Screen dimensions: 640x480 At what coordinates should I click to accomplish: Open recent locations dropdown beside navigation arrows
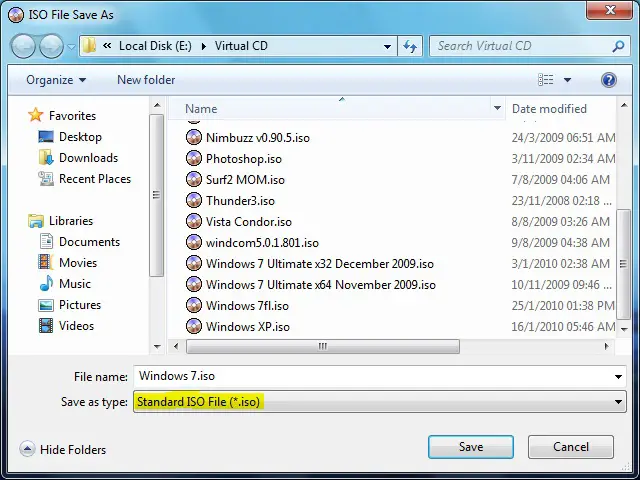71,47
